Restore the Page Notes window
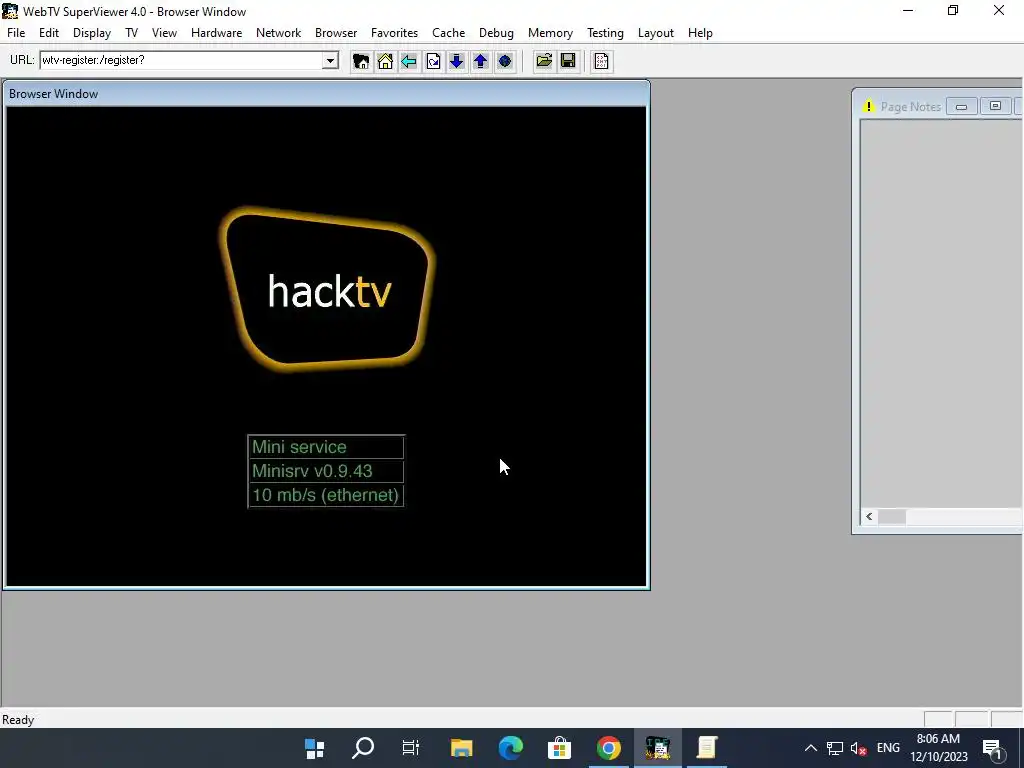 [995, 106]
